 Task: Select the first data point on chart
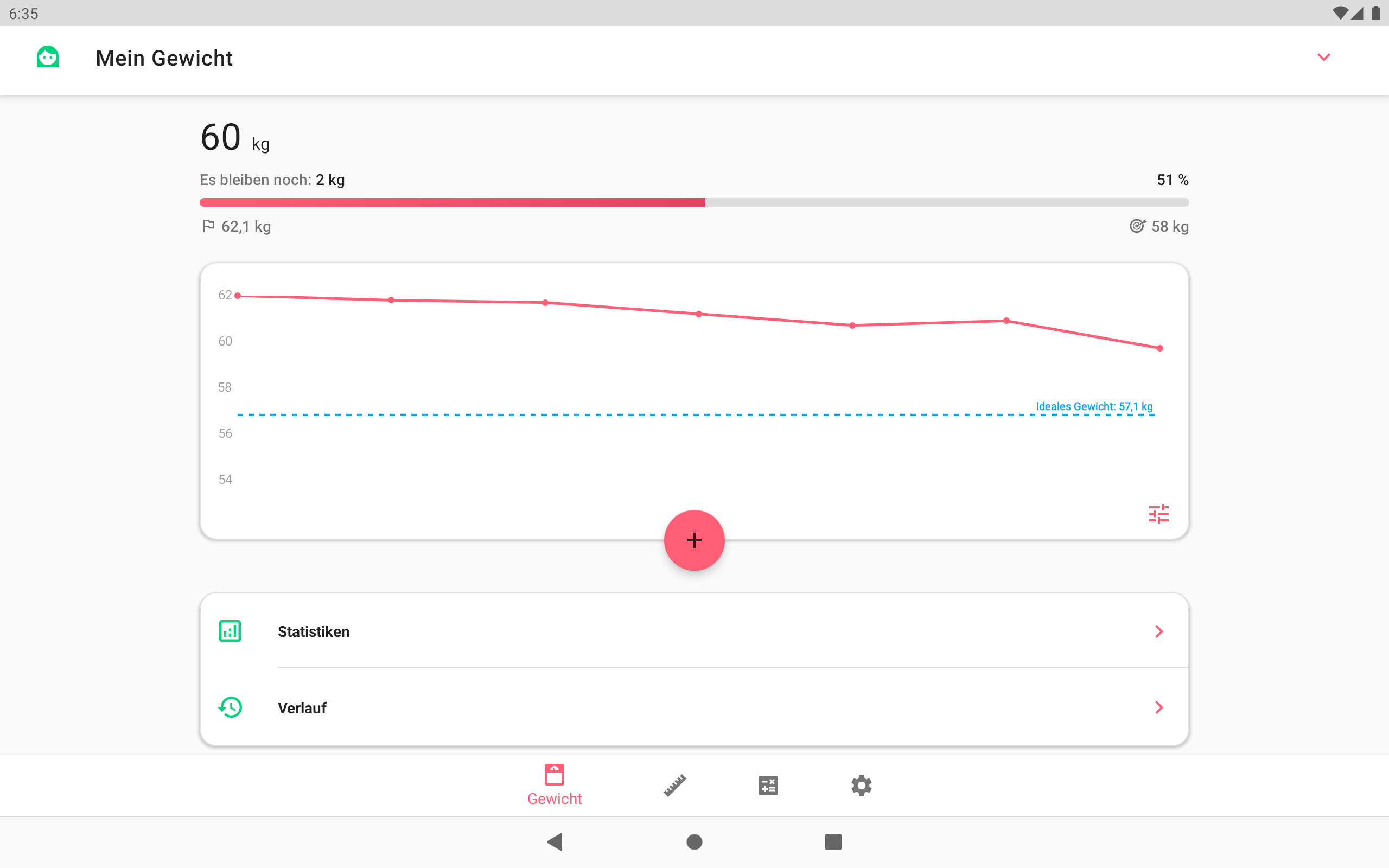tap(238, 296)
